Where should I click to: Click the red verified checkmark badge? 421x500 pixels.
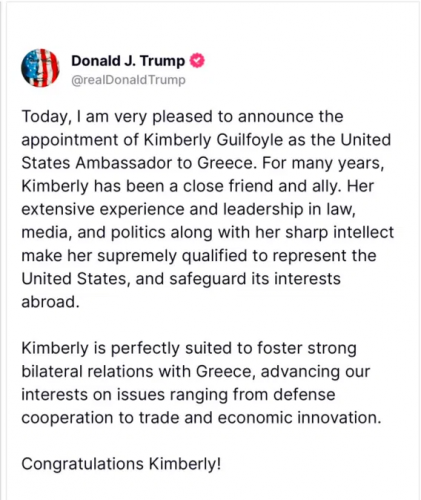197,61
